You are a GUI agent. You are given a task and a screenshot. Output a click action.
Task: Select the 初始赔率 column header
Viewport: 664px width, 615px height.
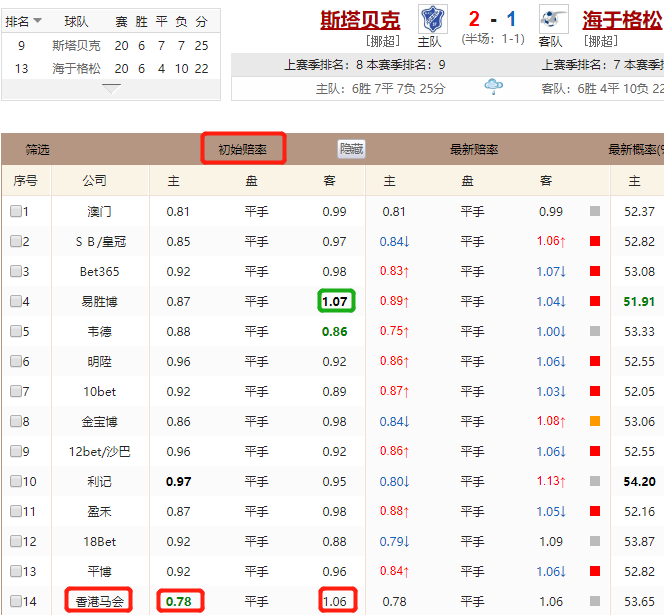[243, 149]
